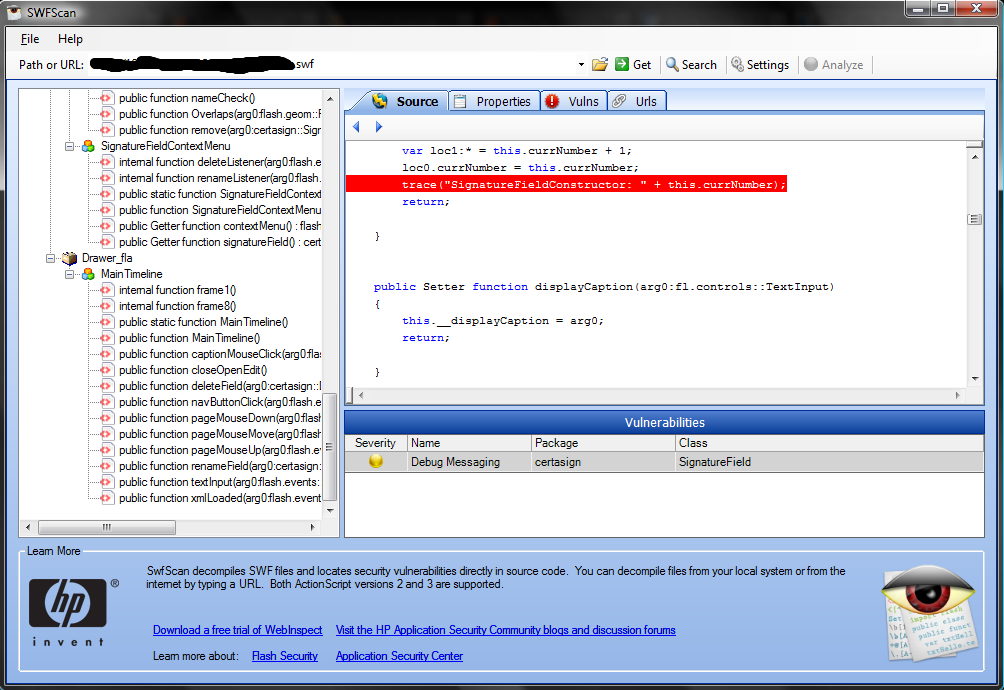Click tree panel scroll up arrow
This screenshot has width=1004, height=690.
tap(330, 99)
